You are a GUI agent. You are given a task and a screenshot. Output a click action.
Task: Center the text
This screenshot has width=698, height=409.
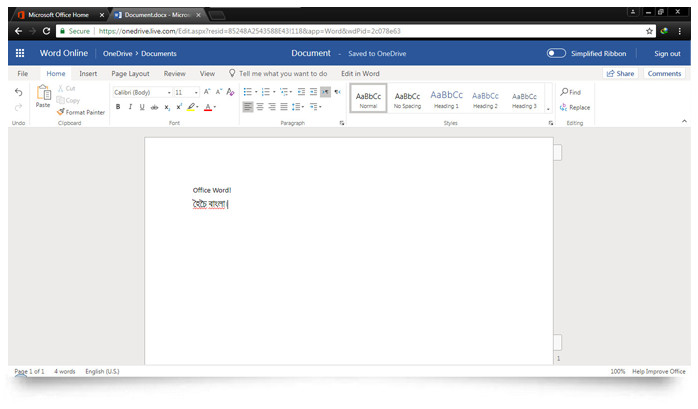(x=260, y=107)
